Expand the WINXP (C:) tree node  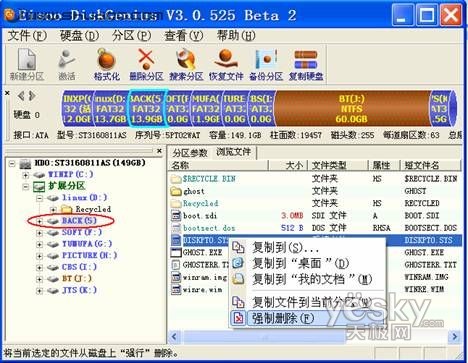[x=26, y=175]
